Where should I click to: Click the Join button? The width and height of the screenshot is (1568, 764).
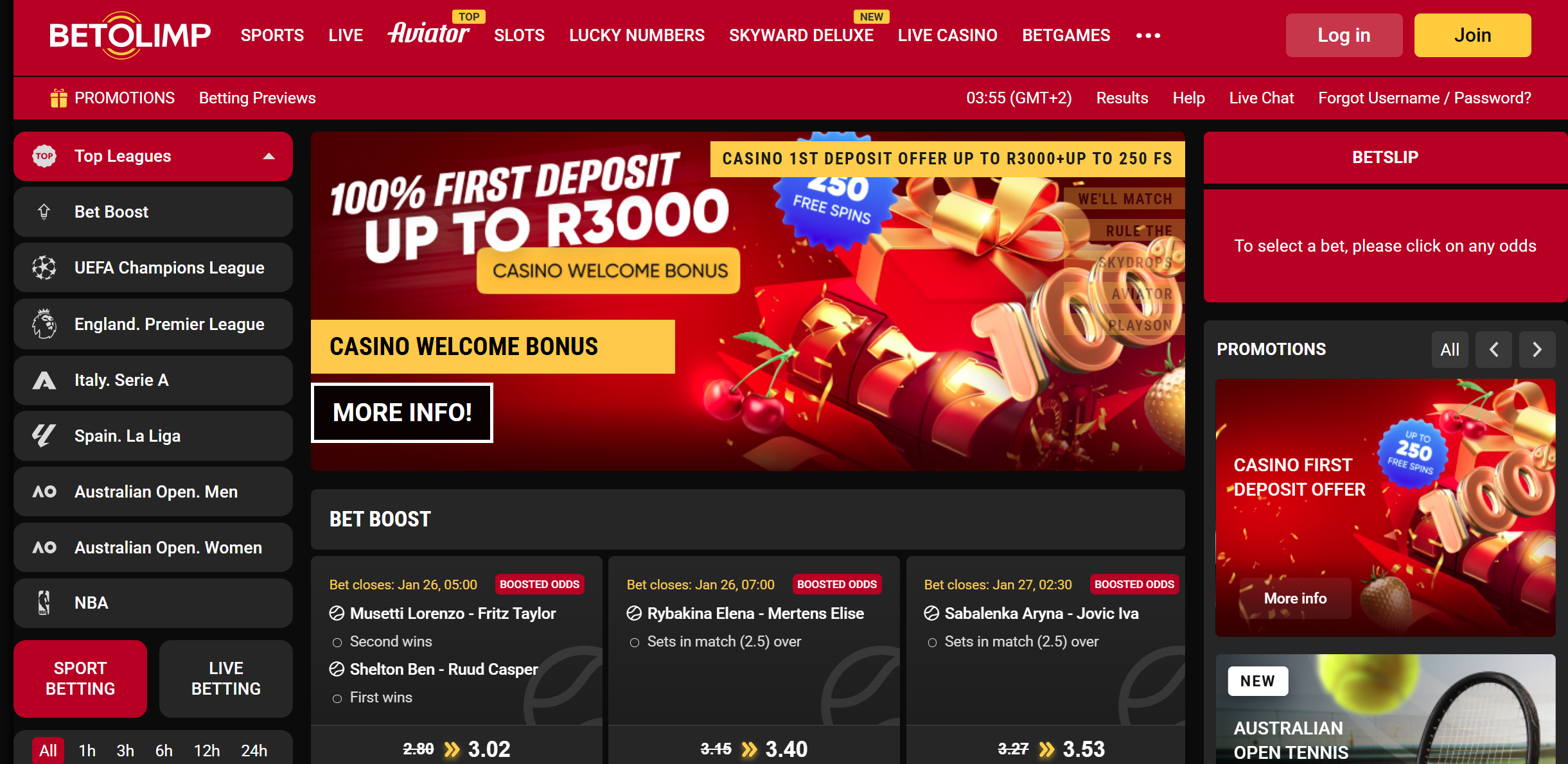(x=1472, y=35)
